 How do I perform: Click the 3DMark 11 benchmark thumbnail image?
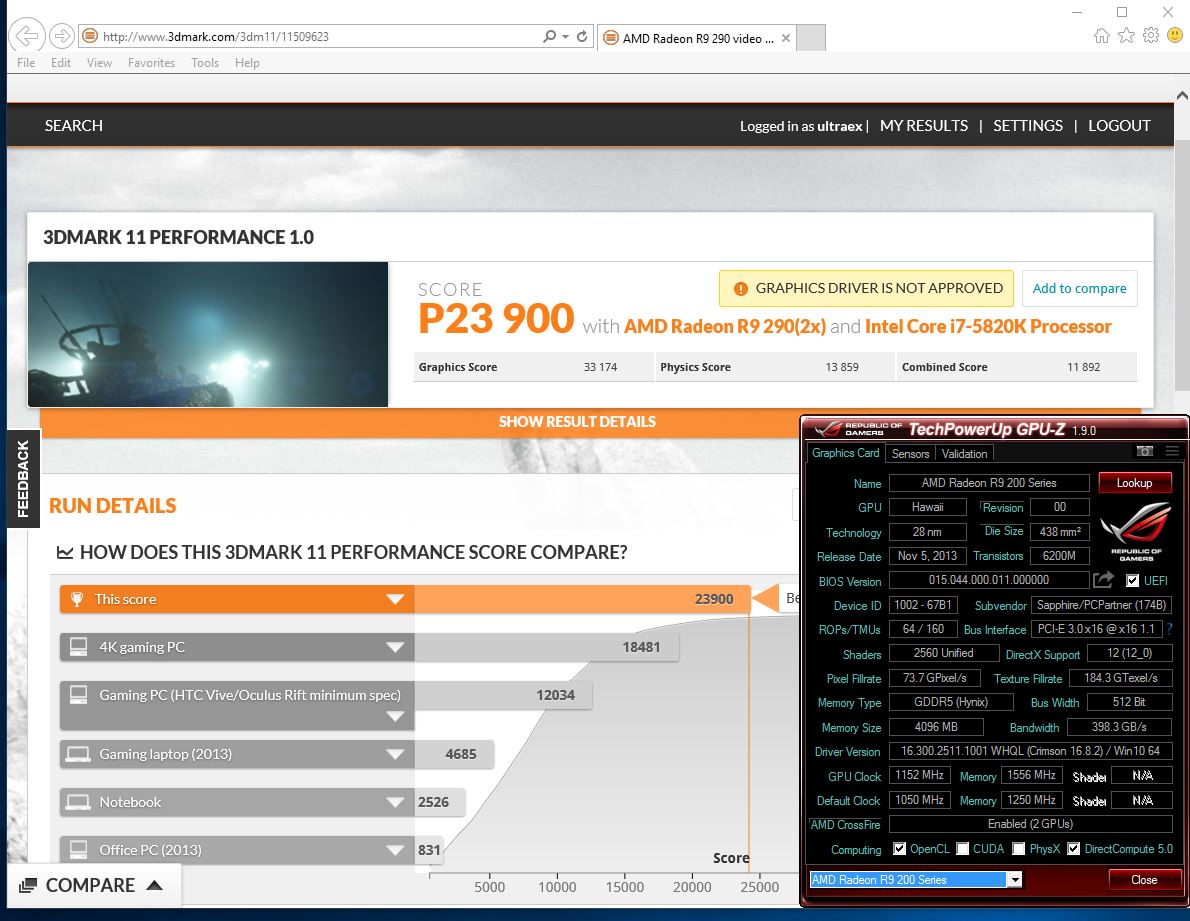pos(208,334)
